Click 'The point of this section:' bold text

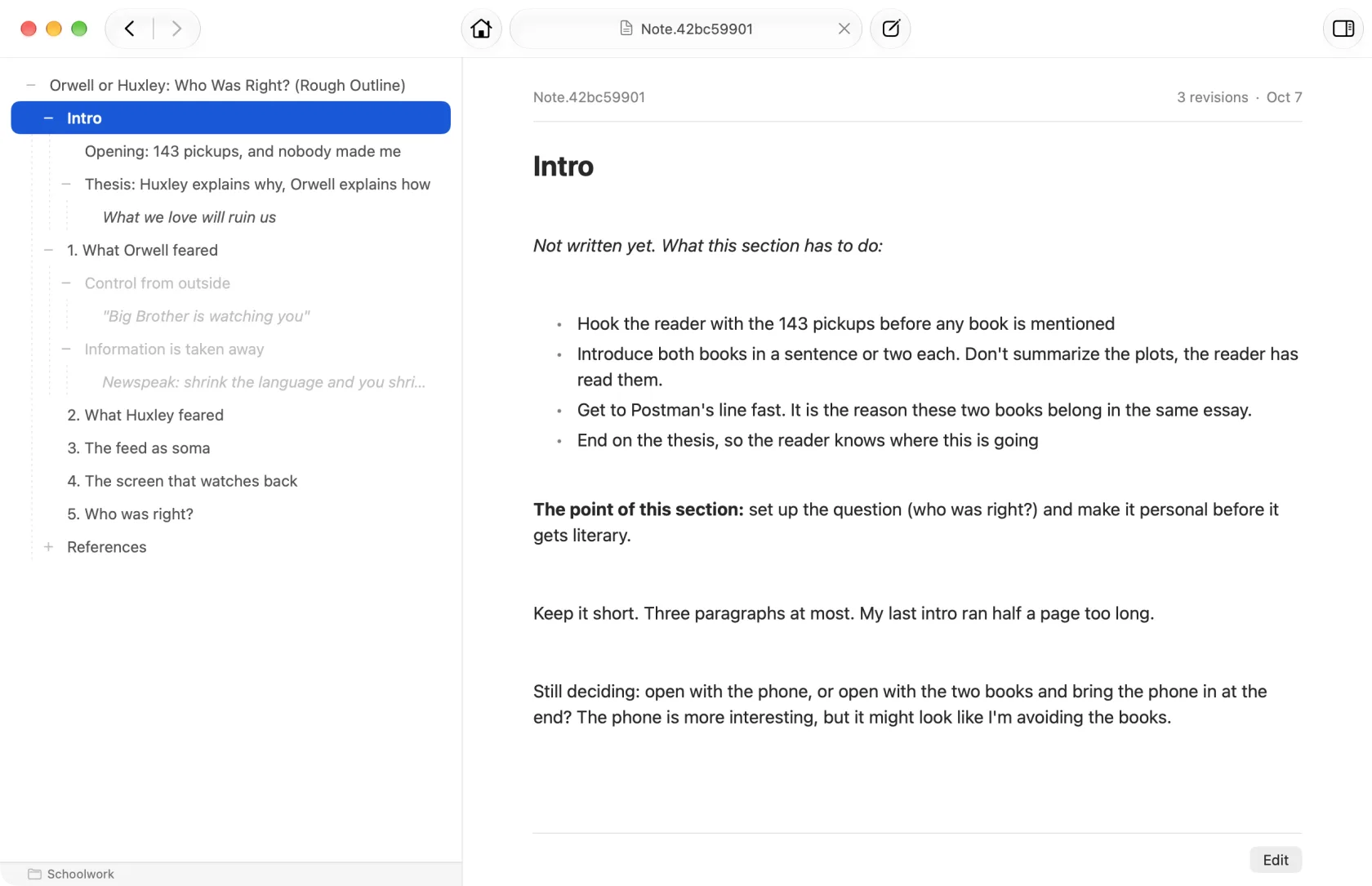639,510
